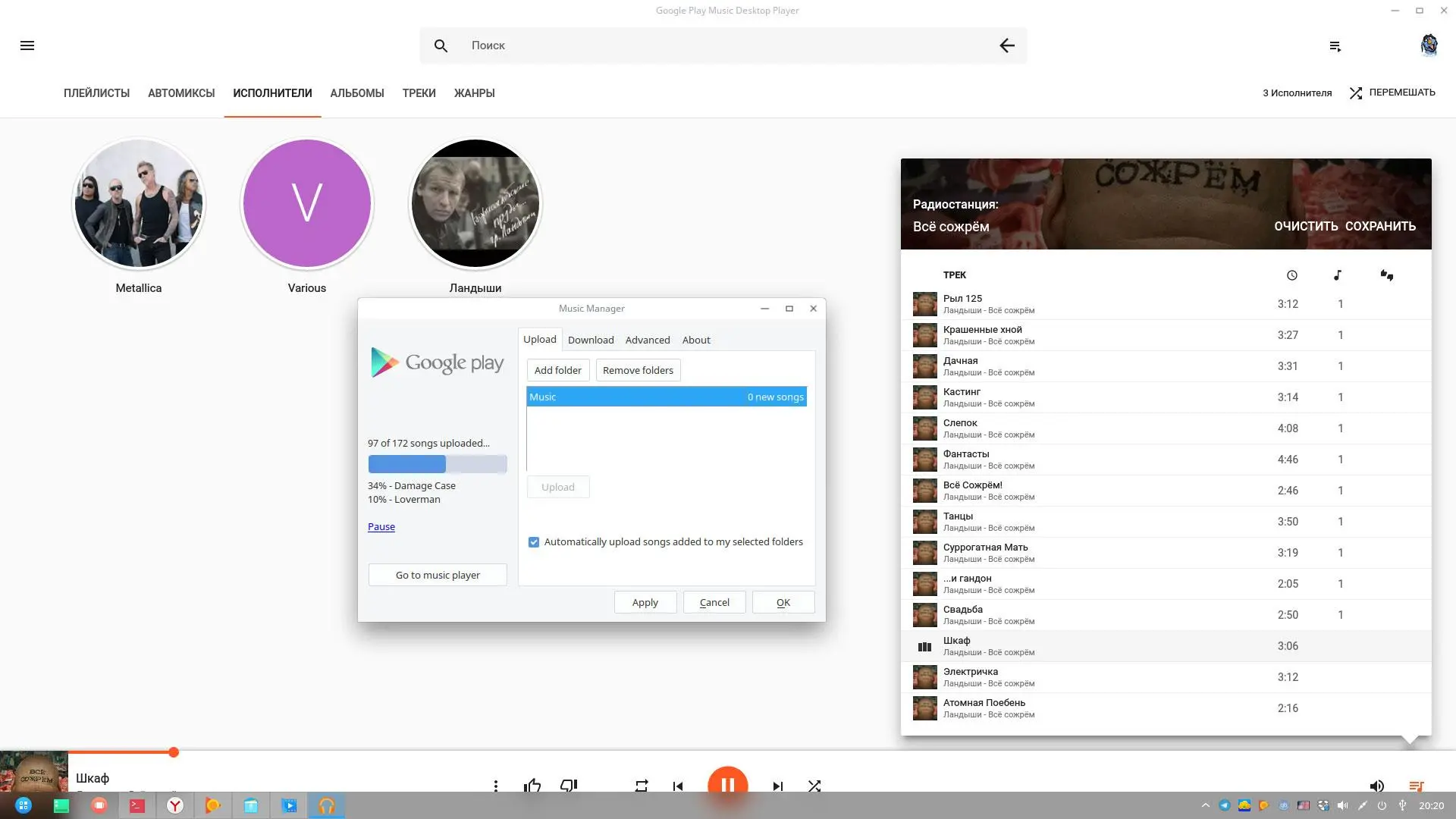Click the shuffle ПЕРЕМЕШАТЬ button
The height and width of the screenshot is (819, 1456).
[x=1392, y=93]
